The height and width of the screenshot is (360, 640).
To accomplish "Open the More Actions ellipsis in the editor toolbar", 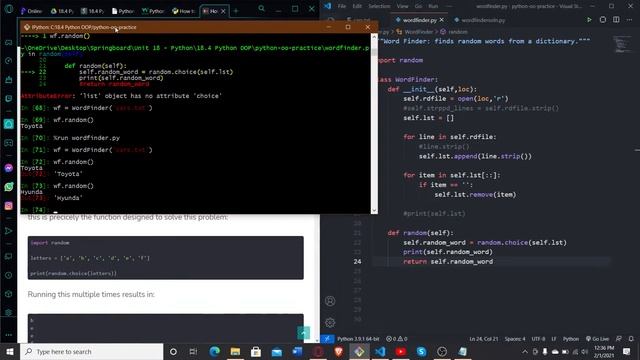I will [629, 20].
